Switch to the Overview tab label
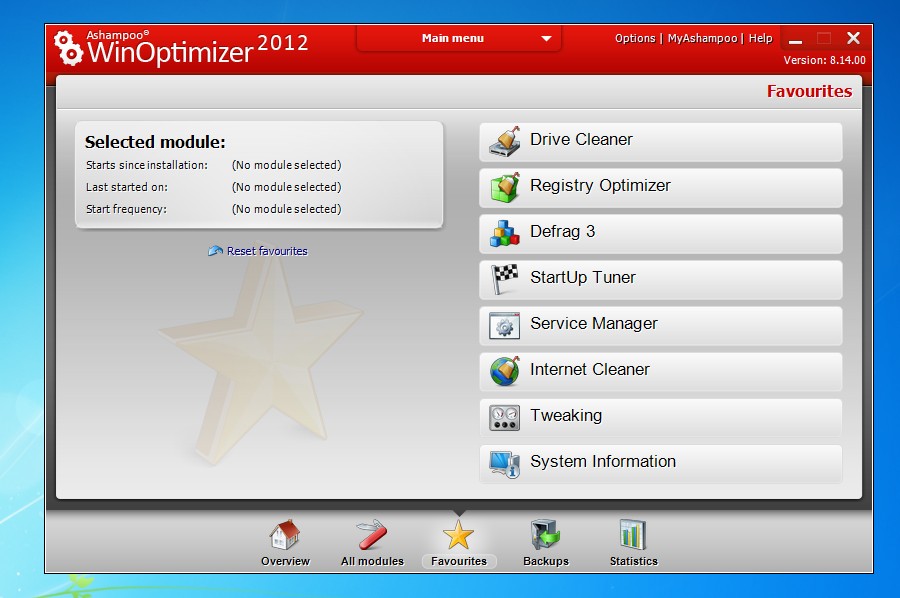The height and width of the screenshot is (598, 900). click(285, 561)
